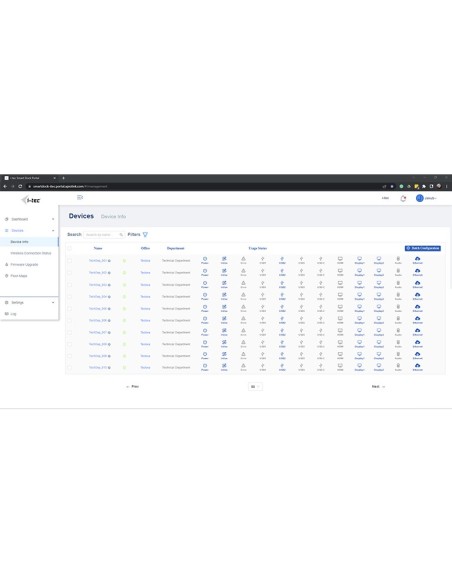Click the Department column header
452x584 pixels.
coord(175,248)
